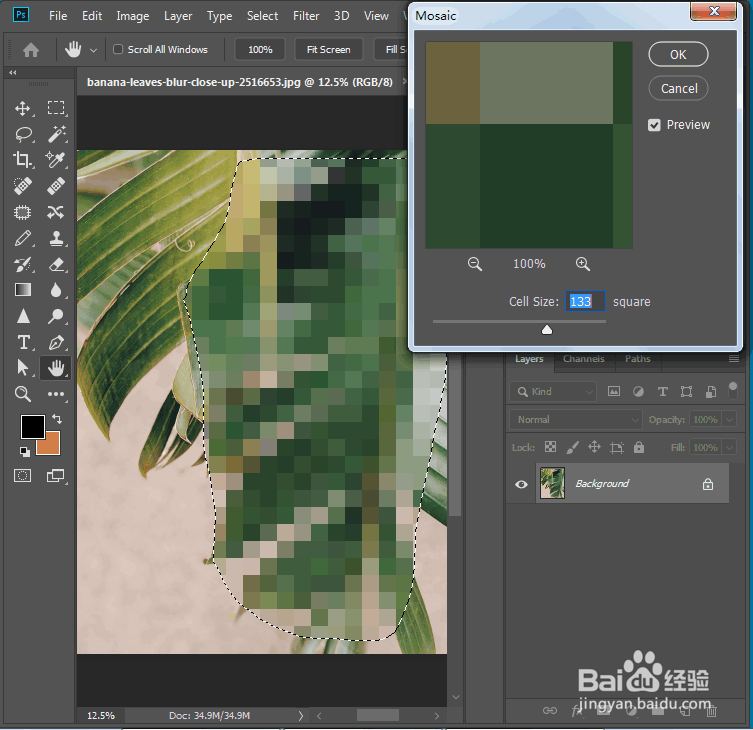Select the Move tool
The width and height of the screenshot is (753, 730).
coord(23,109)
